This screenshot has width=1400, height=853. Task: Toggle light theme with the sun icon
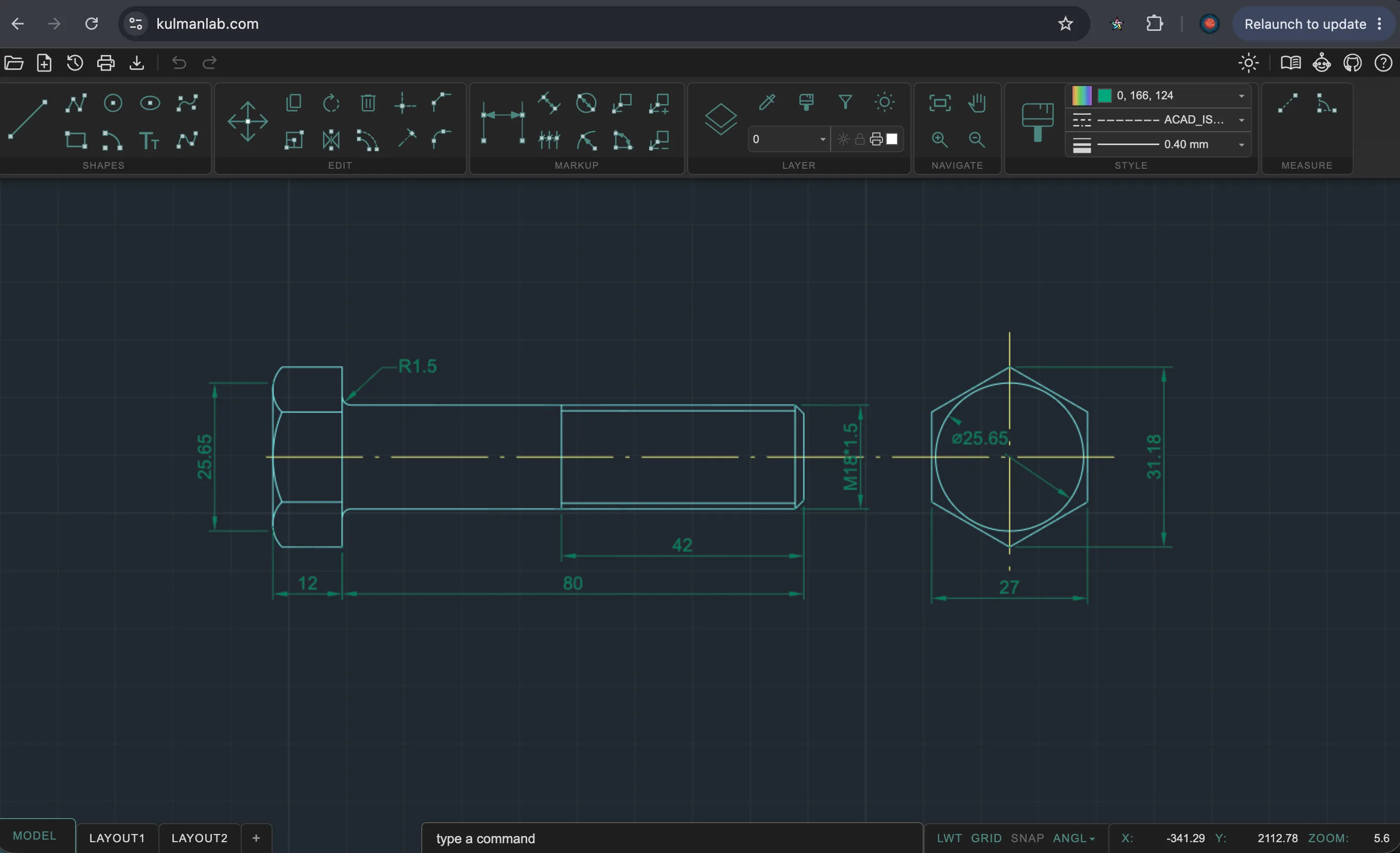click(x=1248, y=63)
